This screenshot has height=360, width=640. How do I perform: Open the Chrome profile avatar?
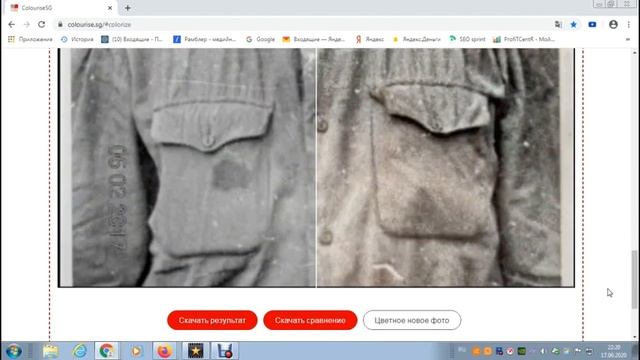(x=613, y=24)
